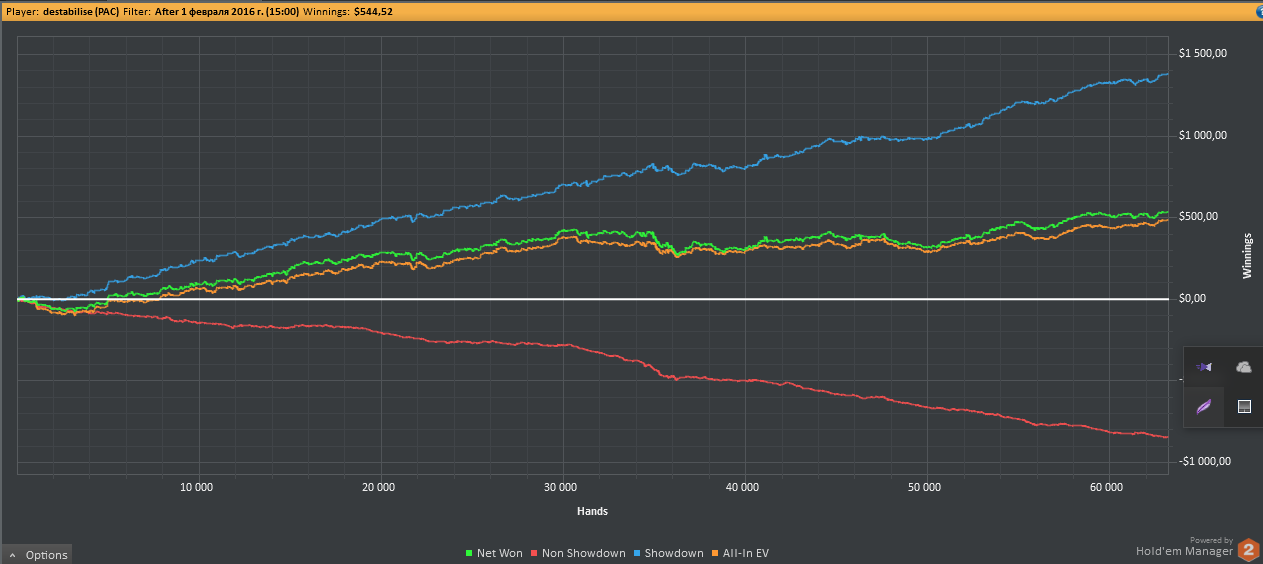Toggle the Showdown legend entry

(x=669, y=553)
